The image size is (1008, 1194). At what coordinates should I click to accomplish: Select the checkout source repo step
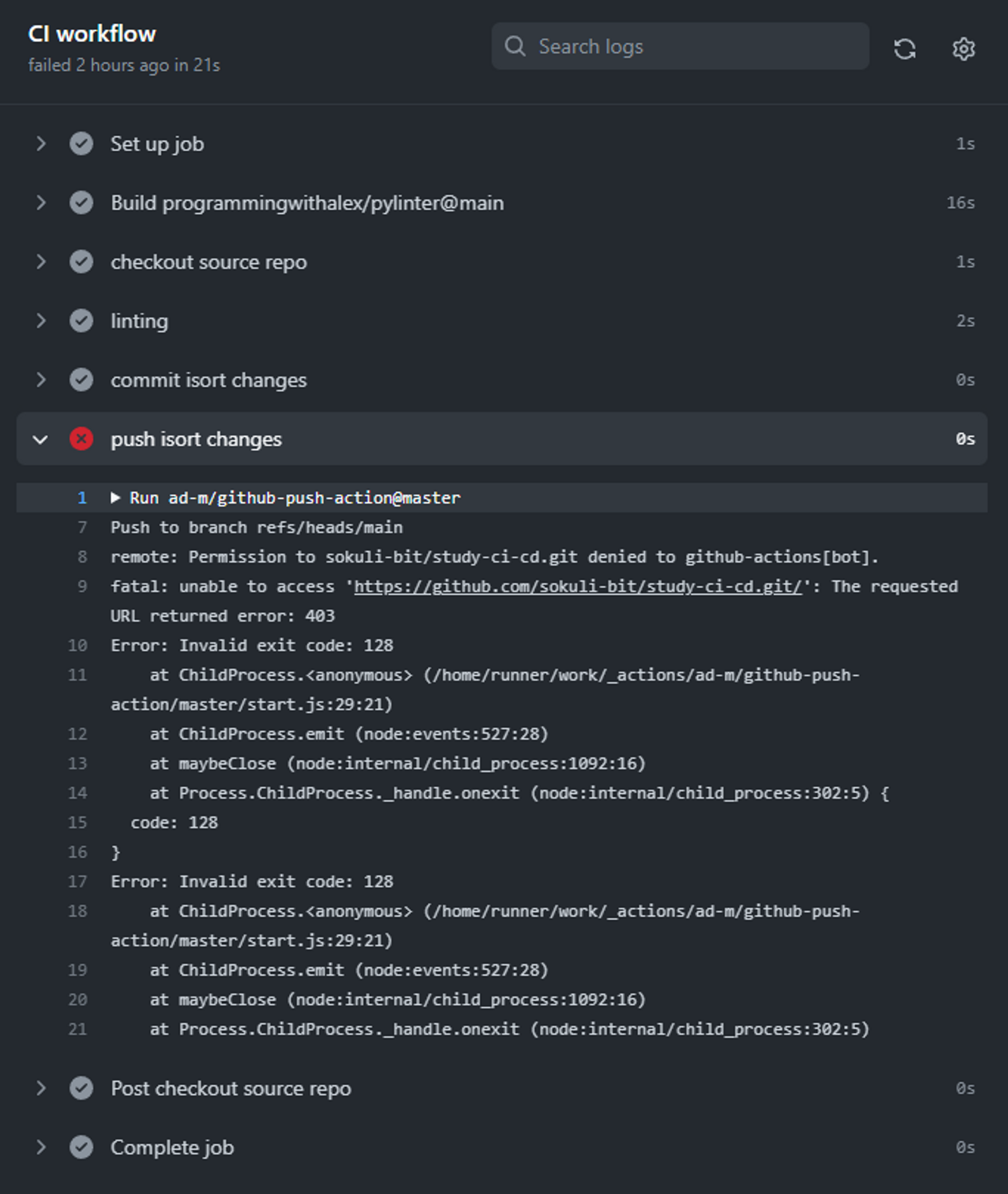coord(501,262)
